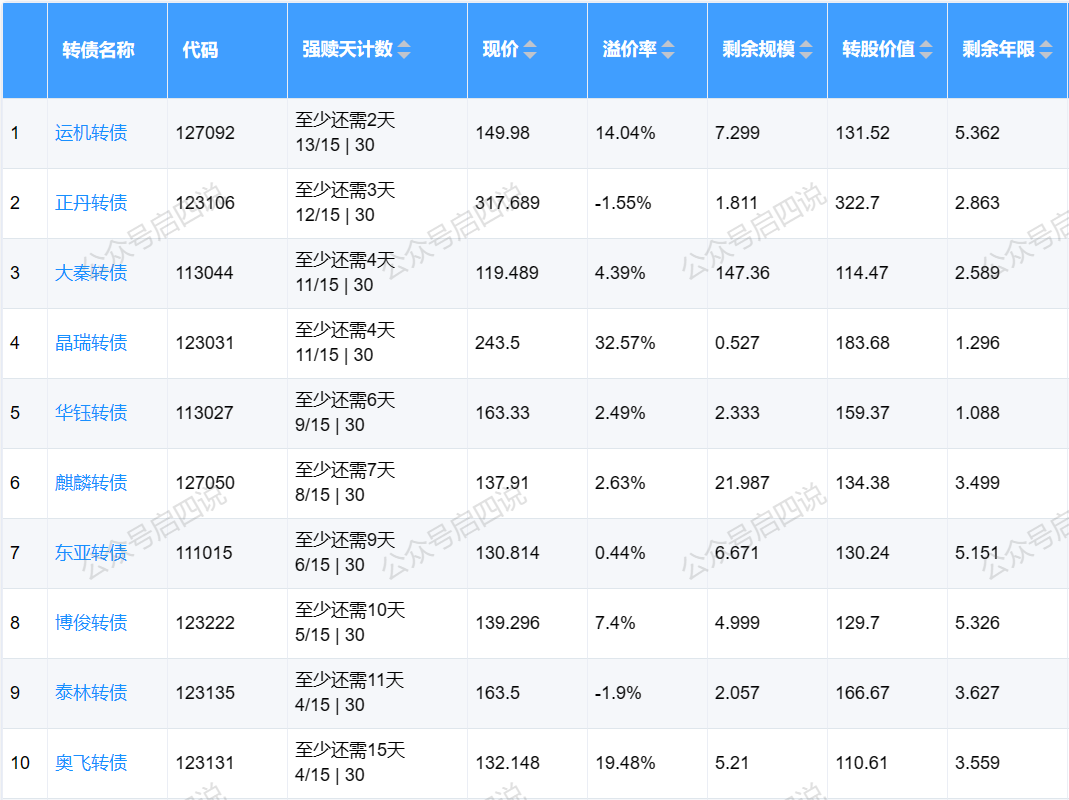Viewport: 1069px width, 800px height.
Task: Select the code cell 127092
Action: [205, 133]
